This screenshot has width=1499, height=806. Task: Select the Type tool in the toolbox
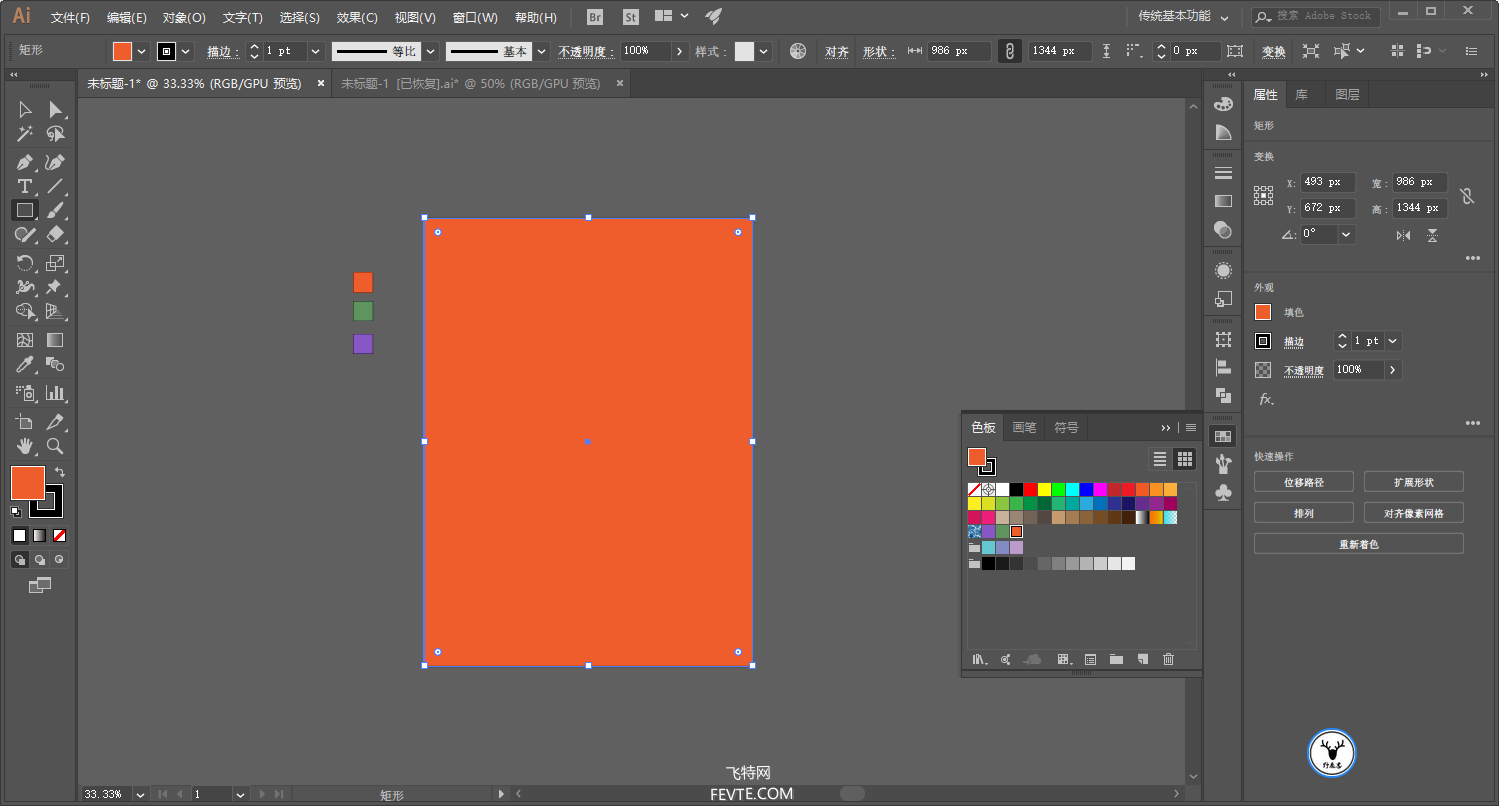pyautogui.click(x=25, y=186)
